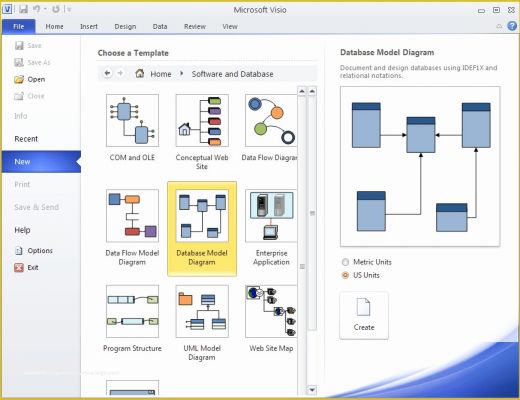This screenshot has height=400, width=520.
Task: Select the Data Flow Diagram template
Action: point(270,128)
